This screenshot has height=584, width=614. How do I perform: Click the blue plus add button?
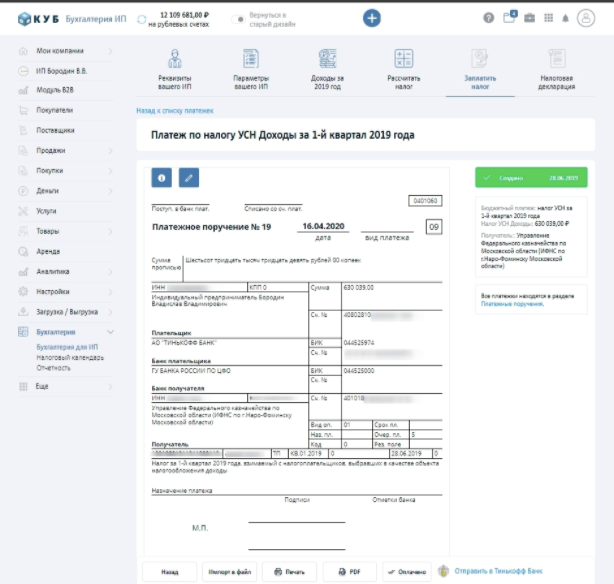(372, 18)
